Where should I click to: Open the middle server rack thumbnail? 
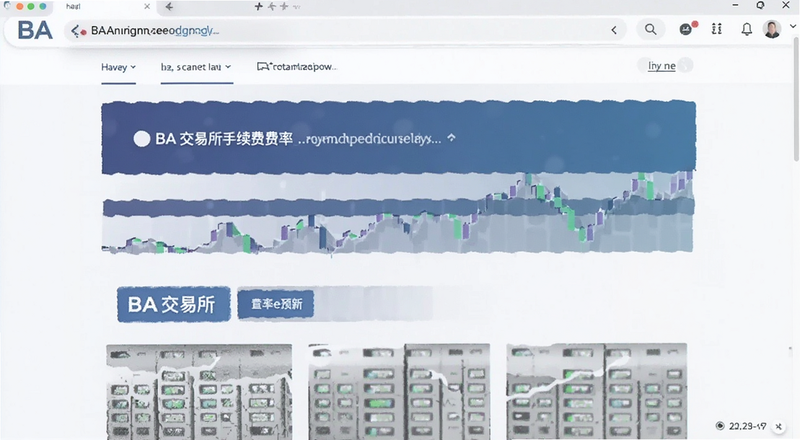pos(399,392)
